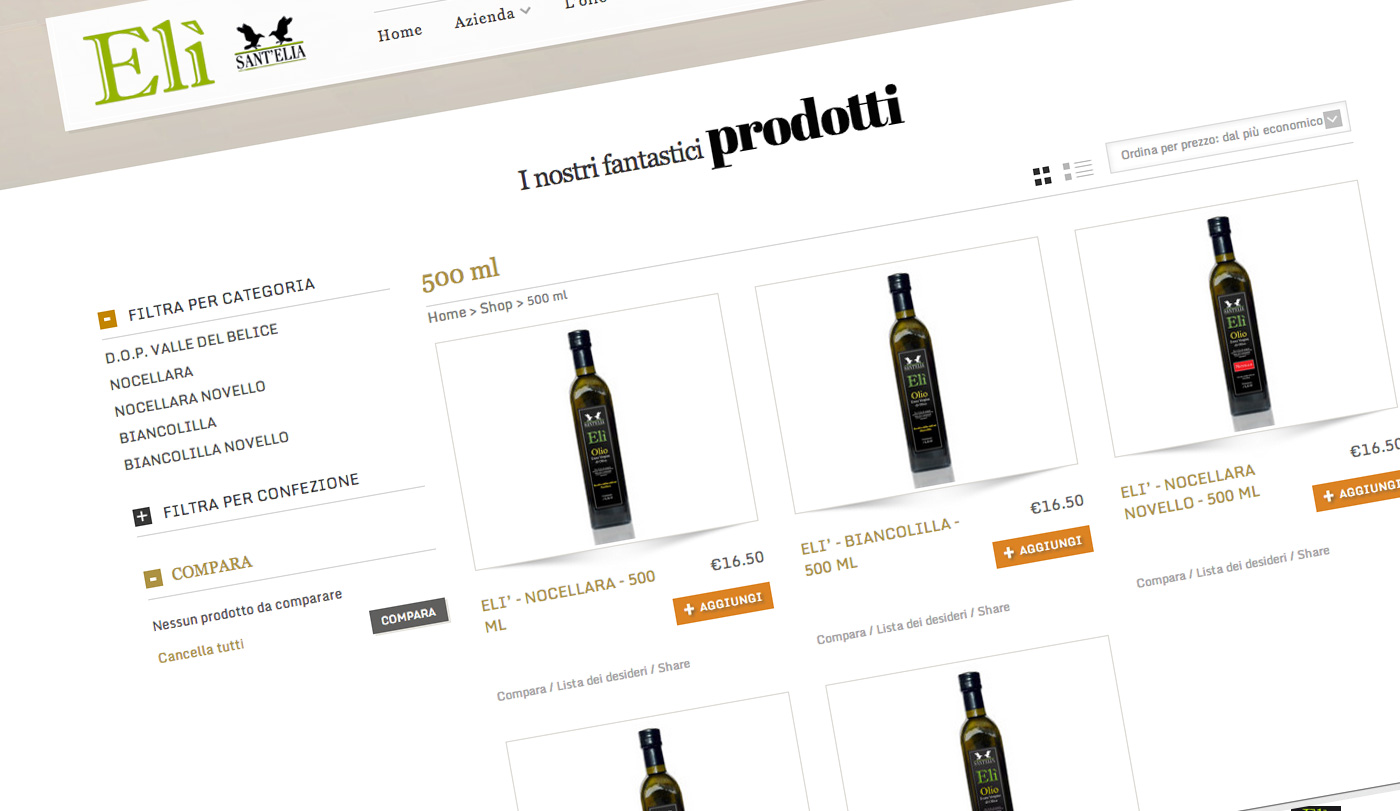Image resolution: width=1400 pixels, height=811 pixels.
Task: Collapse the Filtra per Categoria section
Action: (107, 320)
